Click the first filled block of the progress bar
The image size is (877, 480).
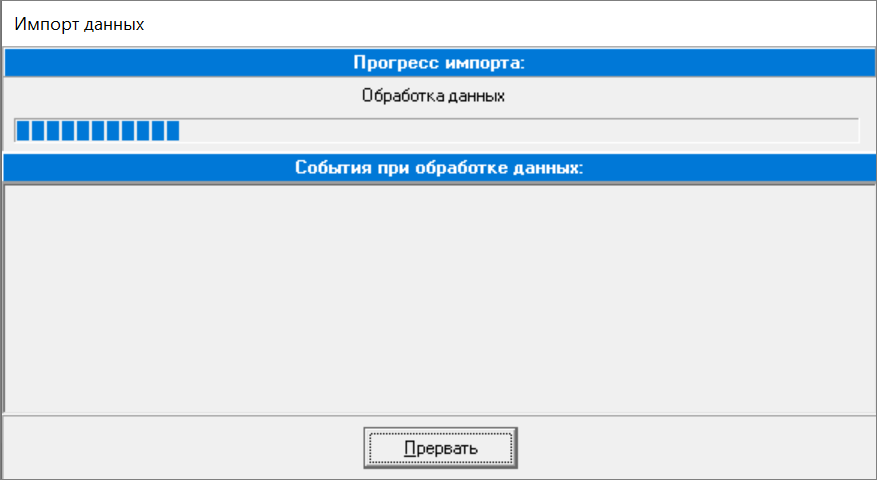click(x=23, y=131)
